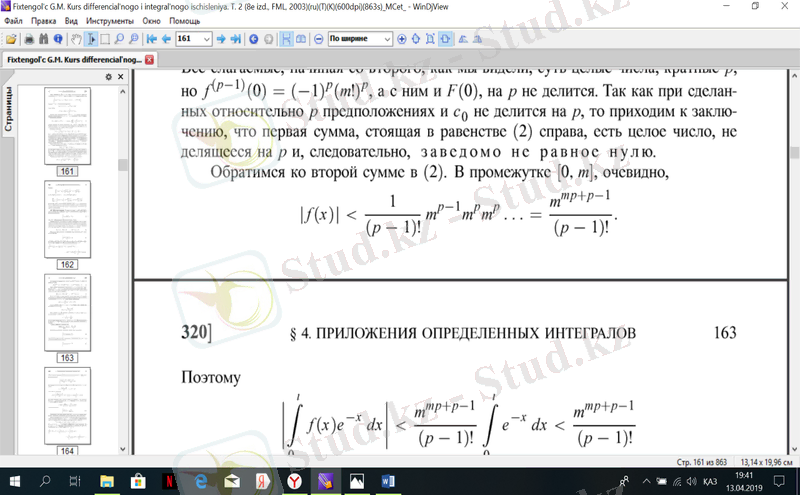Toggle the Fit width zoom button
800x495 pixels.
(445, 39)
